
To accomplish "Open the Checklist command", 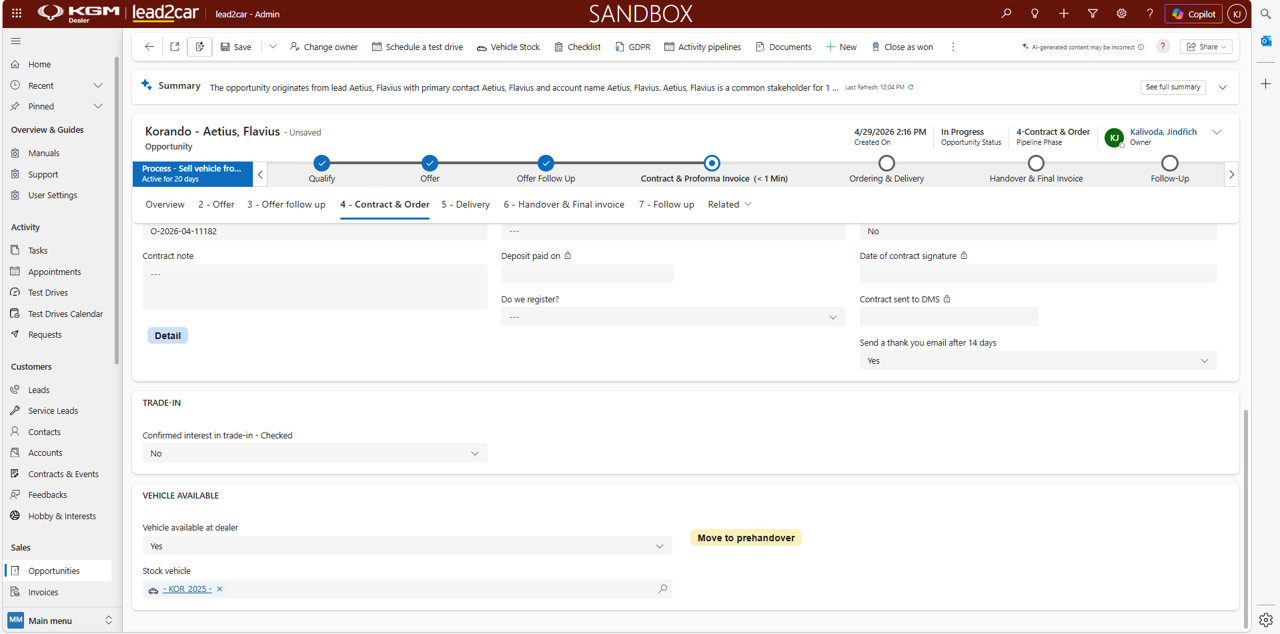I will tap(577, 47).
